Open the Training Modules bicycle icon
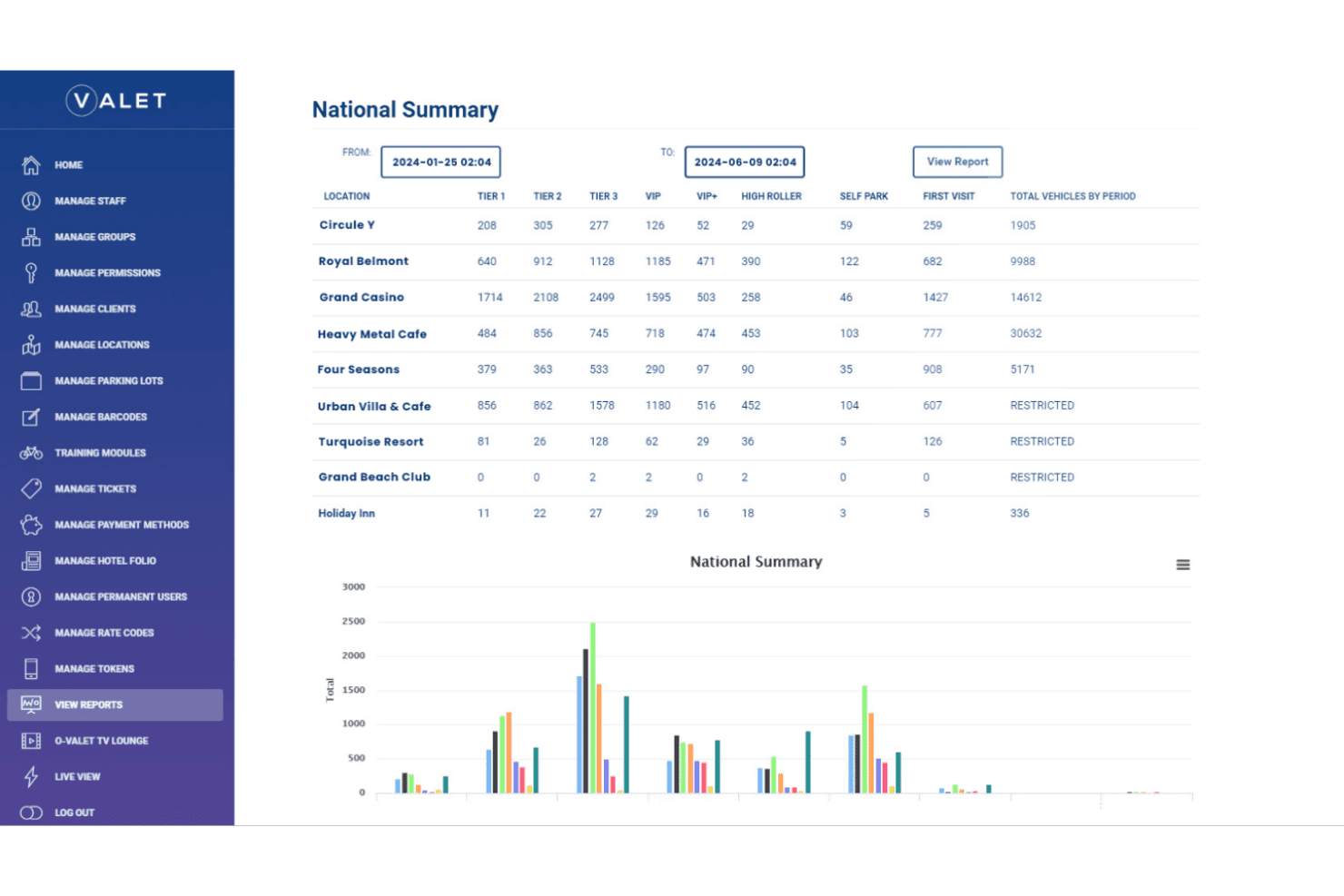This screenshot has height=896, width=1344. [31, 453]
